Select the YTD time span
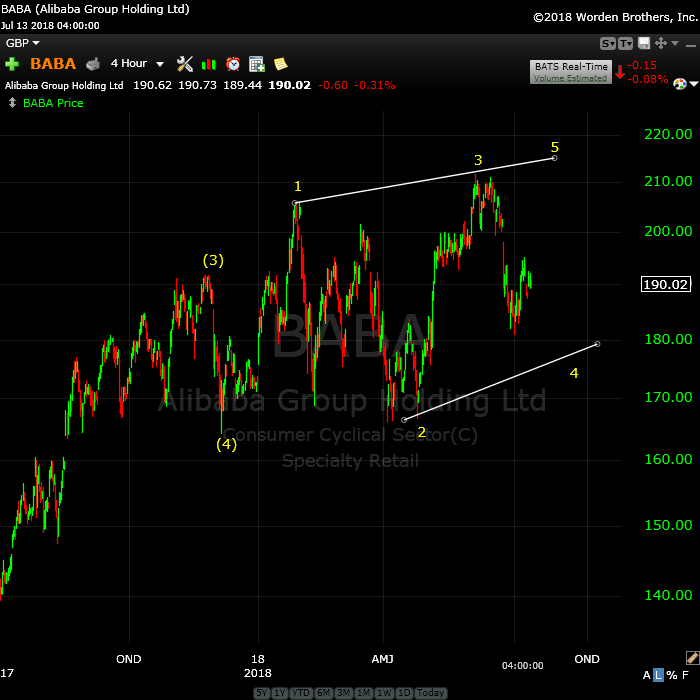700x700 pixels. 301,693
